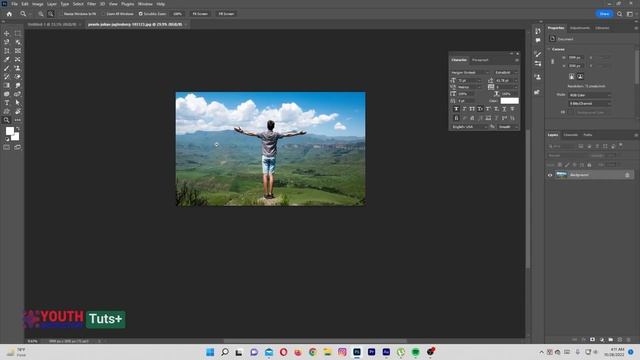Select the Brush tool

(x=7, y=68)
